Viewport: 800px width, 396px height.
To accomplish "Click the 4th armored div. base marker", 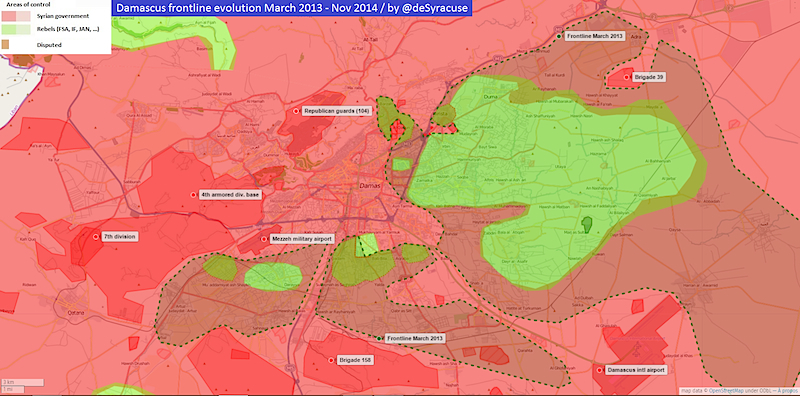I will 193,195.
